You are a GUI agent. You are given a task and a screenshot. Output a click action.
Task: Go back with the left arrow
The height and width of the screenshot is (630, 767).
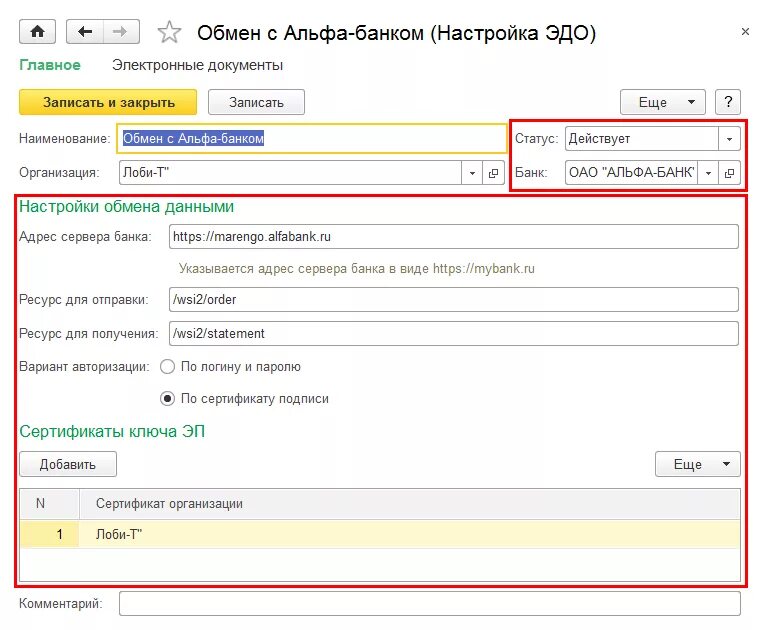(x=85, y=32)
